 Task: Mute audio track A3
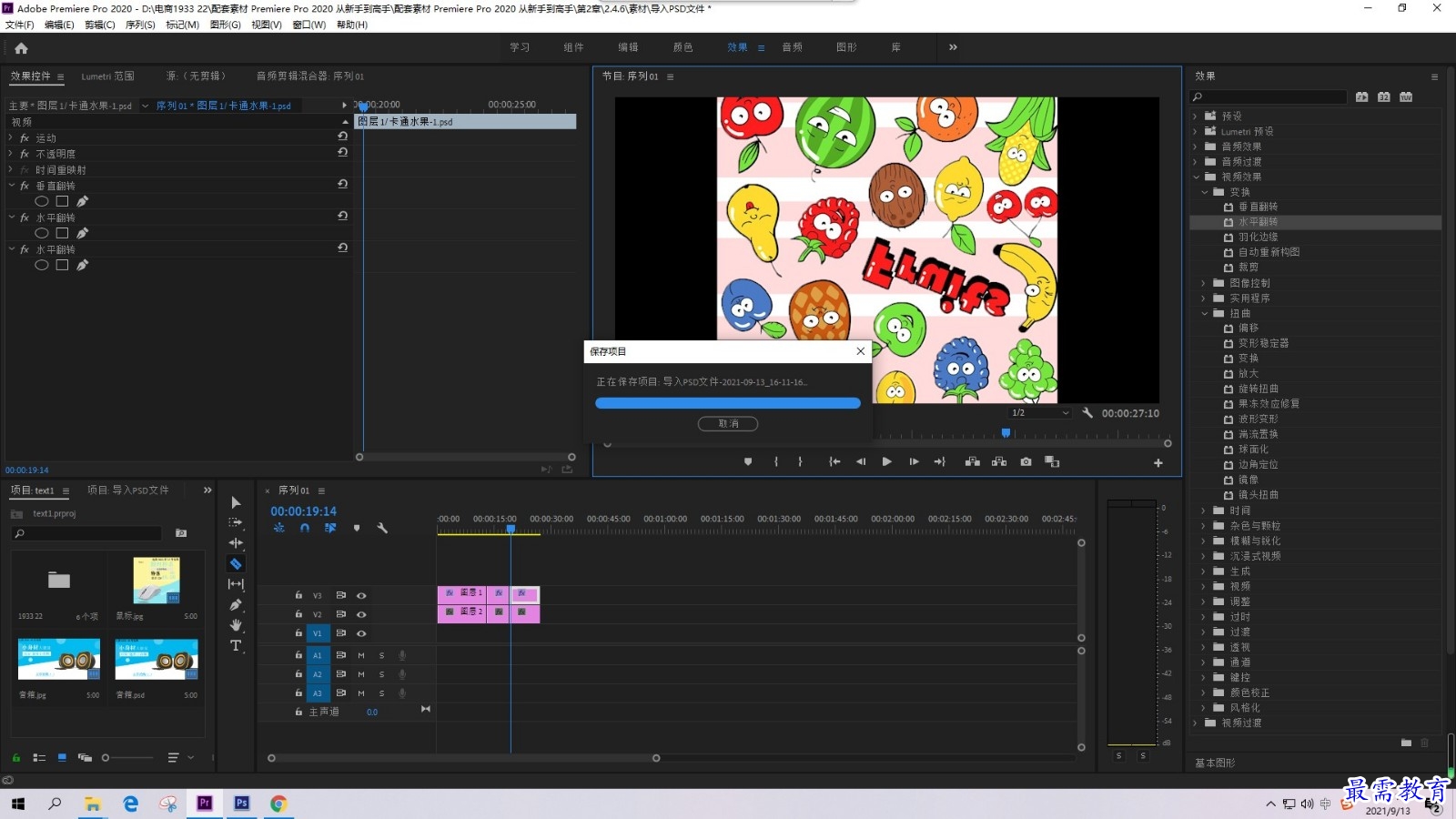pos(361,693)
